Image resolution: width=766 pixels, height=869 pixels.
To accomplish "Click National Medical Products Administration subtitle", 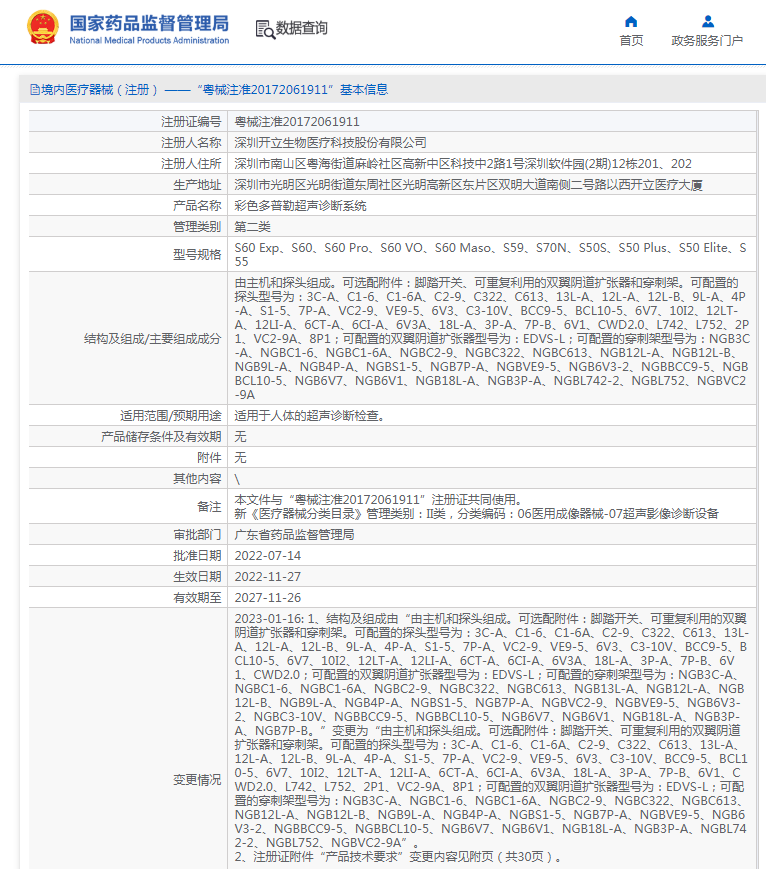I will tap(149, 40).
